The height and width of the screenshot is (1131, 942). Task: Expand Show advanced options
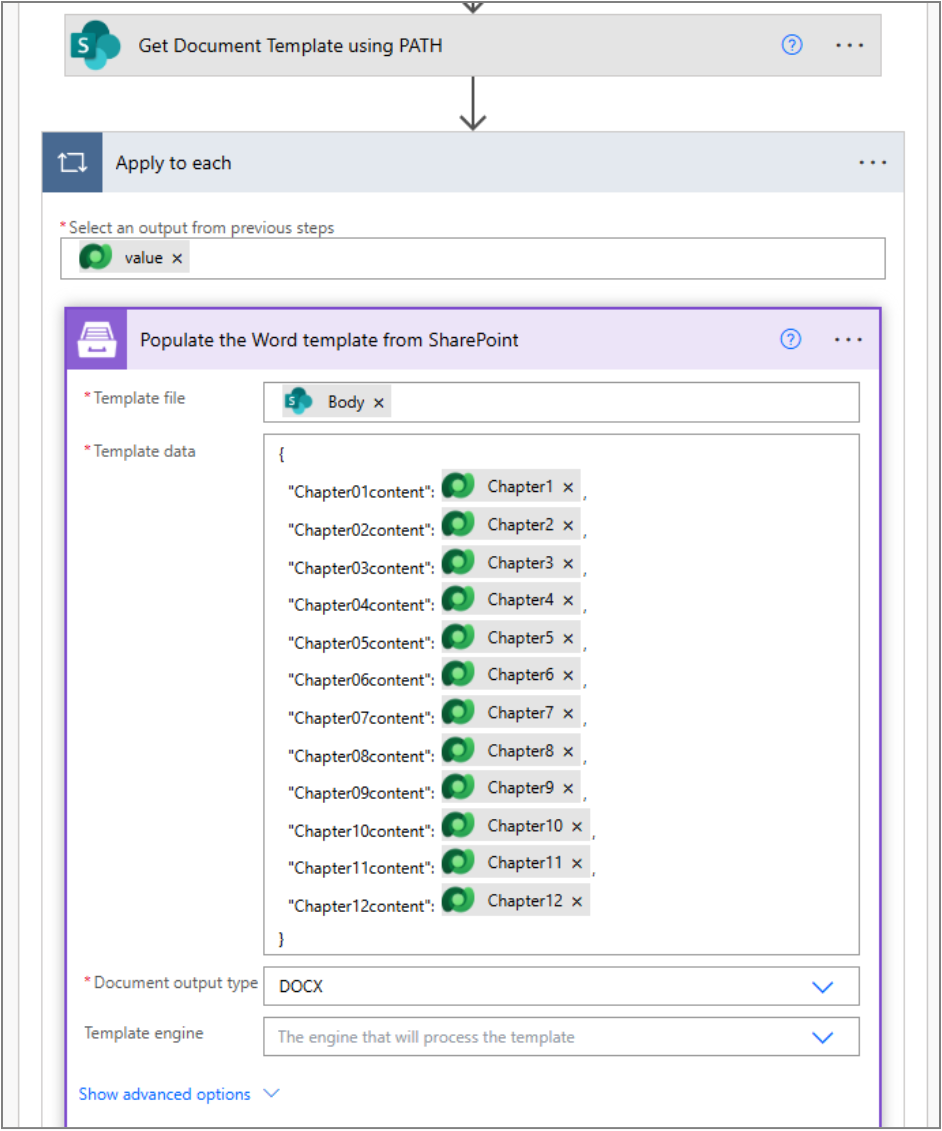tap(179, 1094)
